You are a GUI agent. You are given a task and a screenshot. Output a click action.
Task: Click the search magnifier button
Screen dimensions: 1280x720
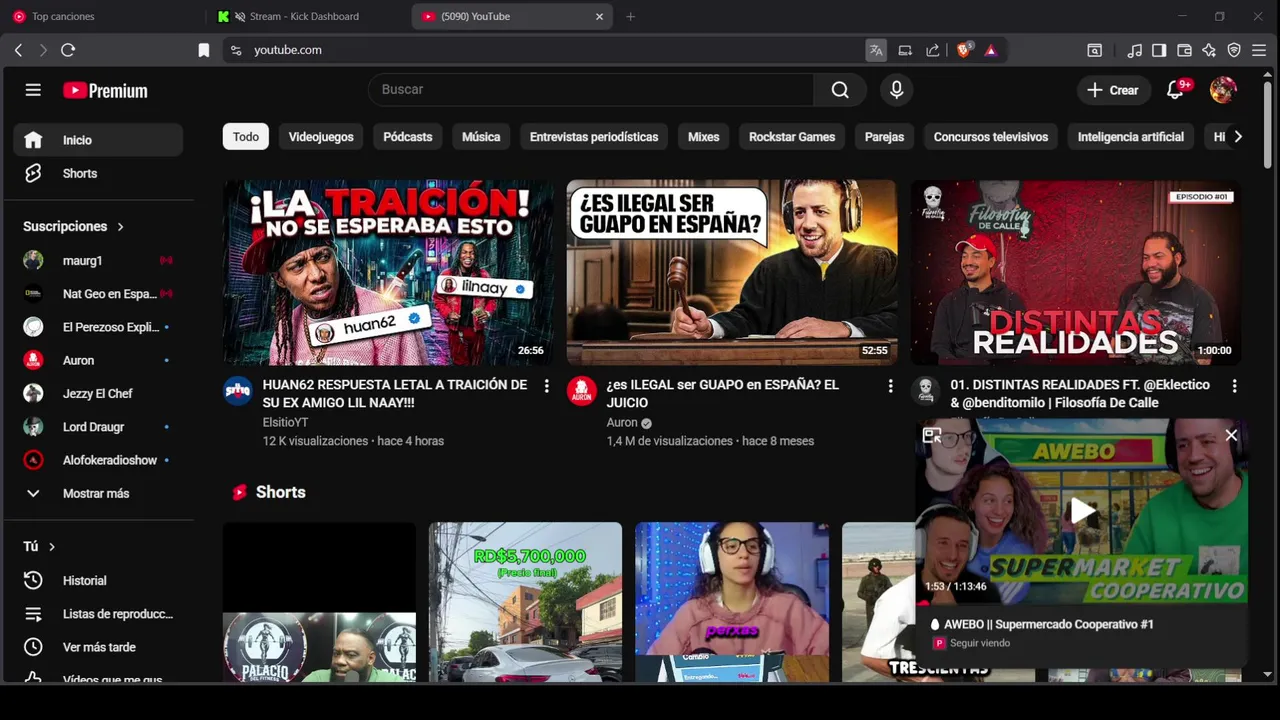840,90
